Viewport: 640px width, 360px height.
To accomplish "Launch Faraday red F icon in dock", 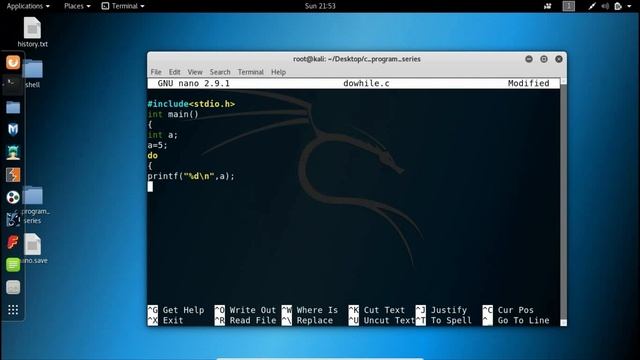I will [13, 242].
